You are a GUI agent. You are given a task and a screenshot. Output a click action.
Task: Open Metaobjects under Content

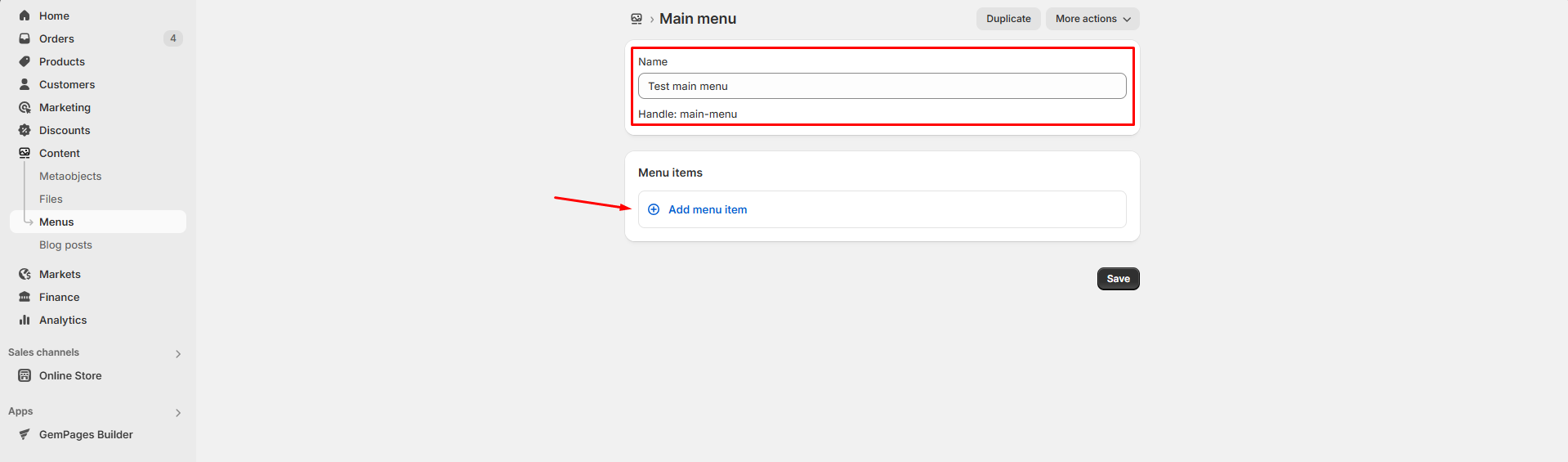(70, 176)
